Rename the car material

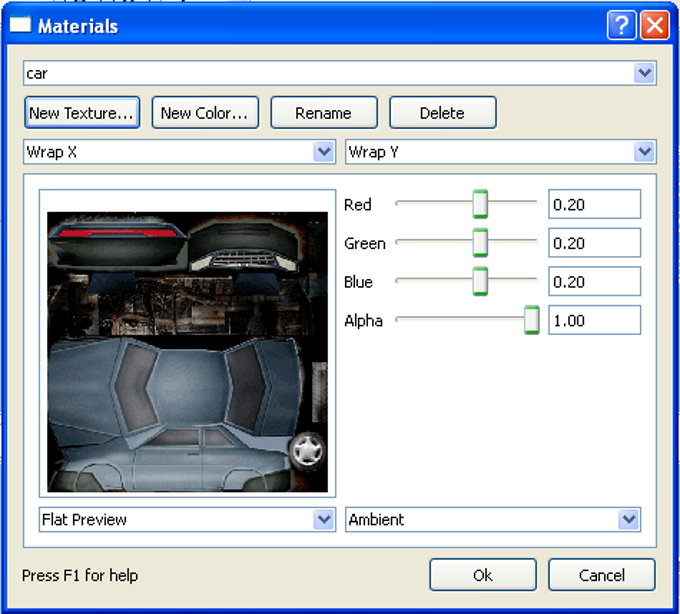point(324,113)
